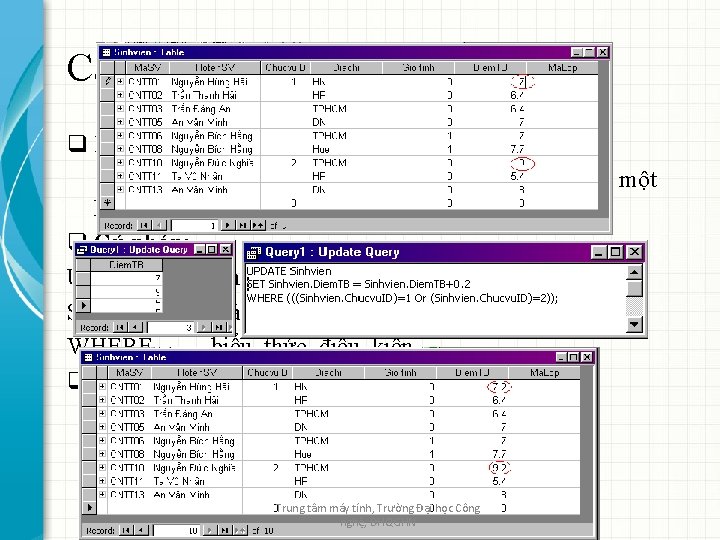The image size is (720, 540).
Task: Select MaSV column header in top Sinhvien table
Action: [147, 68]
